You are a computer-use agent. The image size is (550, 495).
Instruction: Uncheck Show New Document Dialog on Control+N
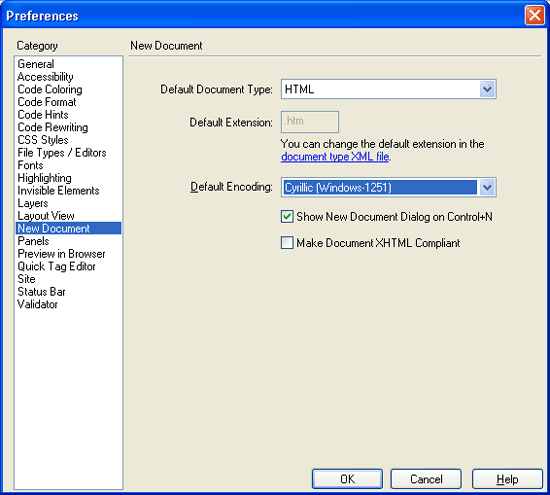tap(287, 216)
